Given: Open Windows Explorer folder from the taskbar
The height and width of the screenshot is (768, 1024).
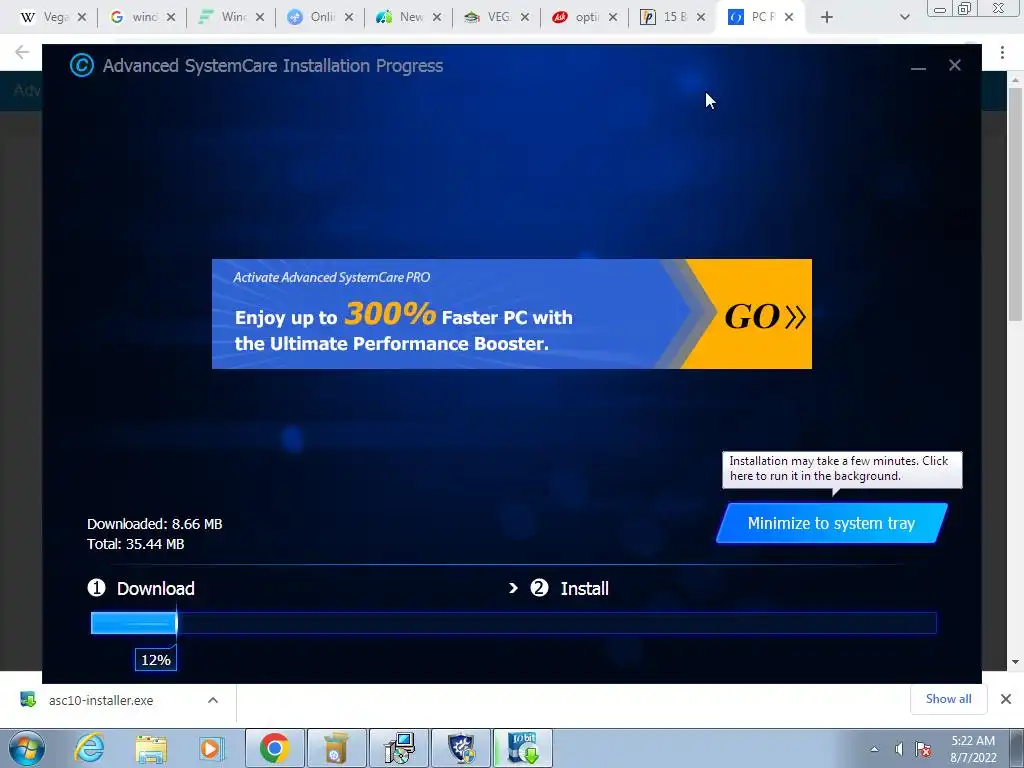Looking at the screenshot, I should (151, 748).
